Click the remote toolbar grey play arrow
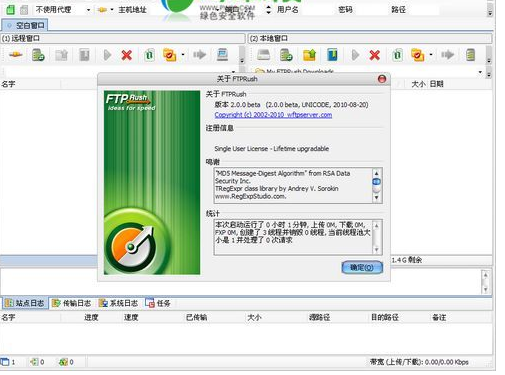 (107, 55)
